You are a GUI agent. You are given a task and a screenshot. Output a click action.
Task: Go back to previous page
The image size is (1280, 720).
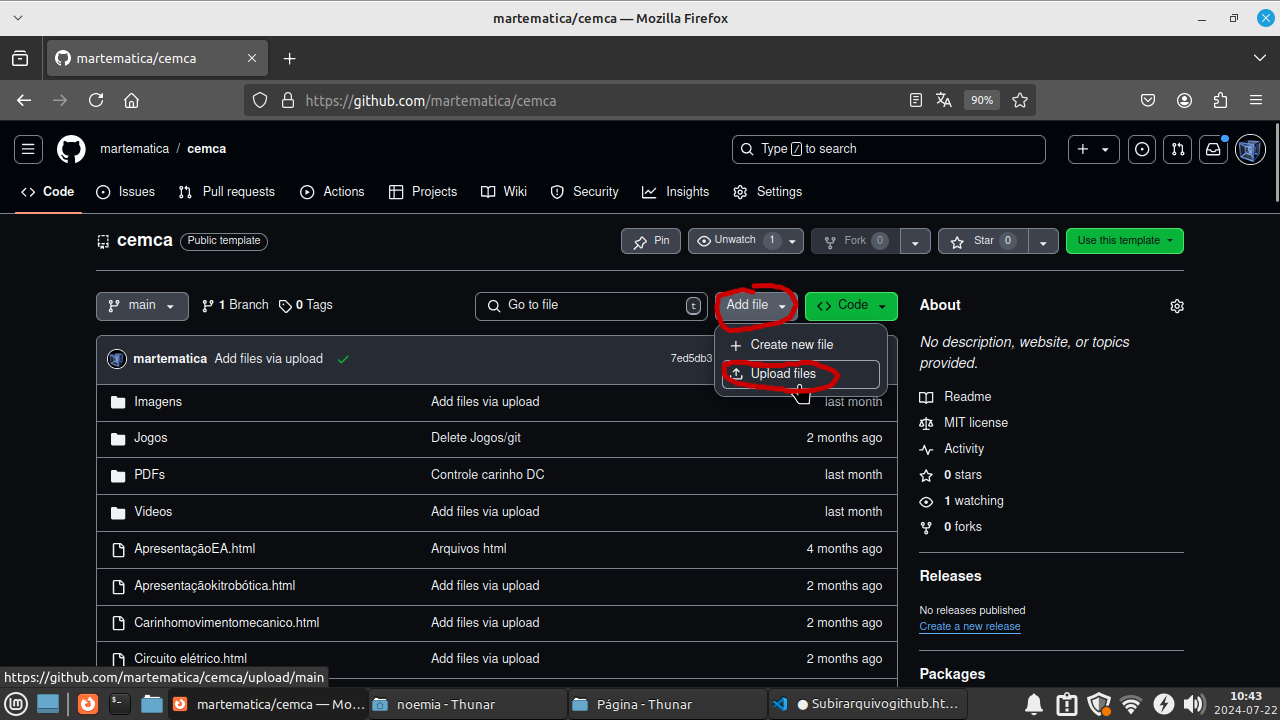pyautogui.click(x=24, y=100)
